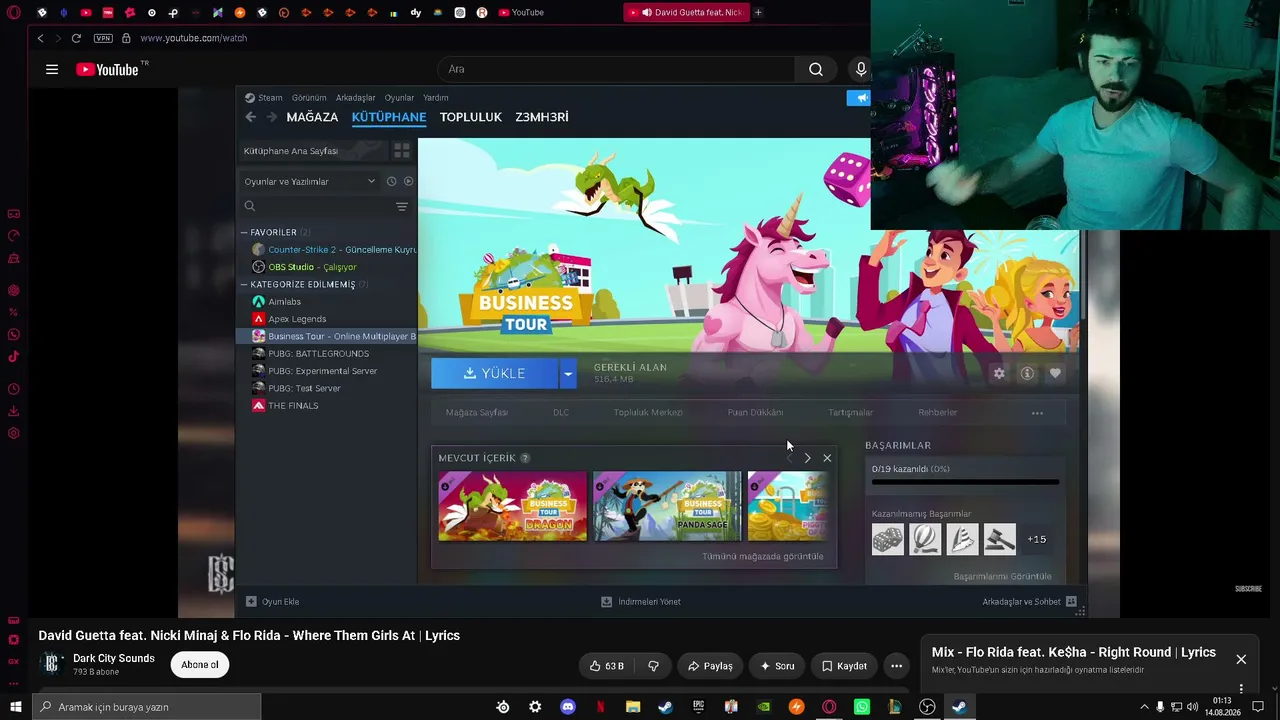Switch to the TOPLULUK tab
Screen dimensions: 1280x720
[471, 117]
